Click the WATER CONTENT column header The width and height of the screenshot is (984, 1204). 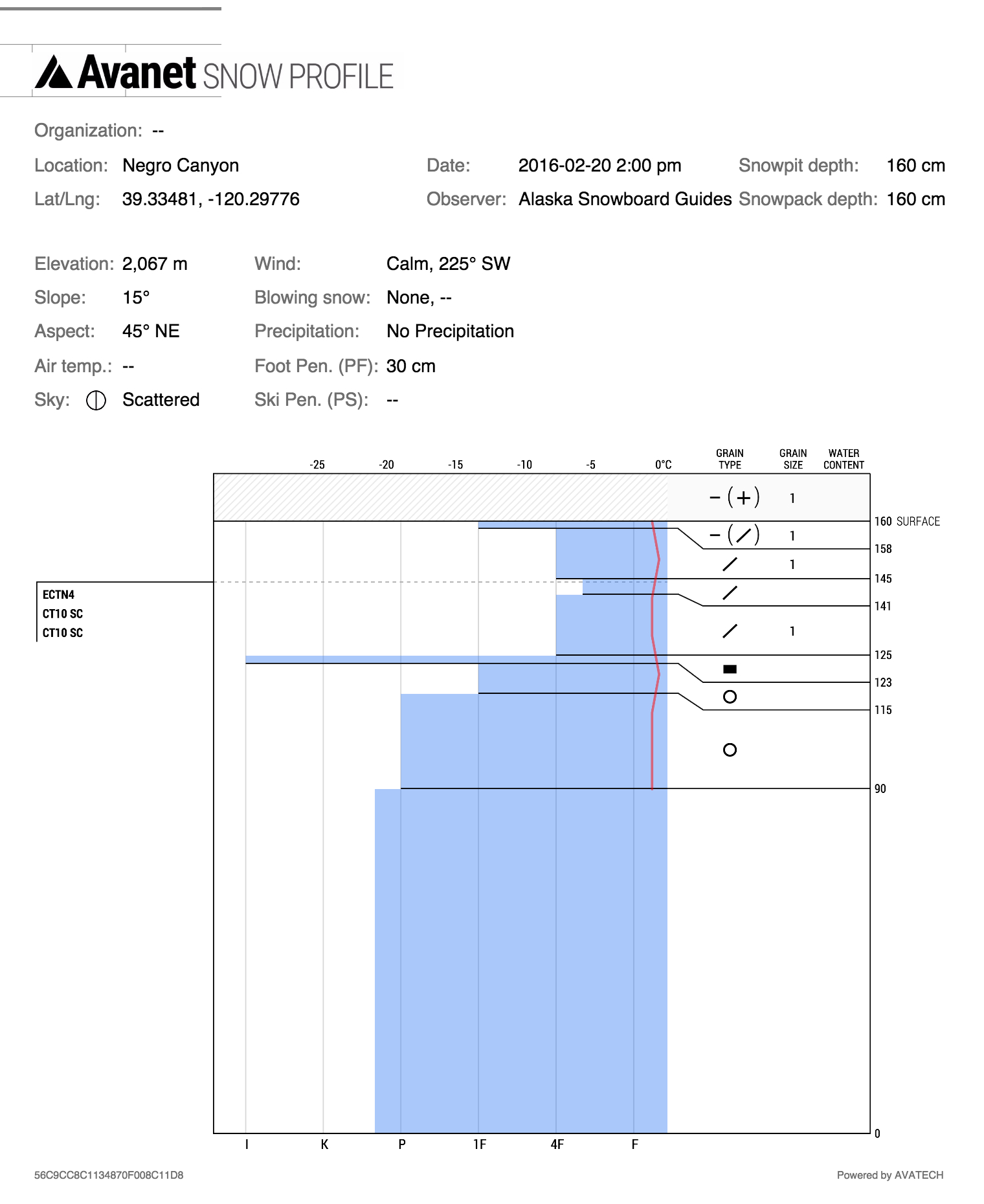pos(844,459)
